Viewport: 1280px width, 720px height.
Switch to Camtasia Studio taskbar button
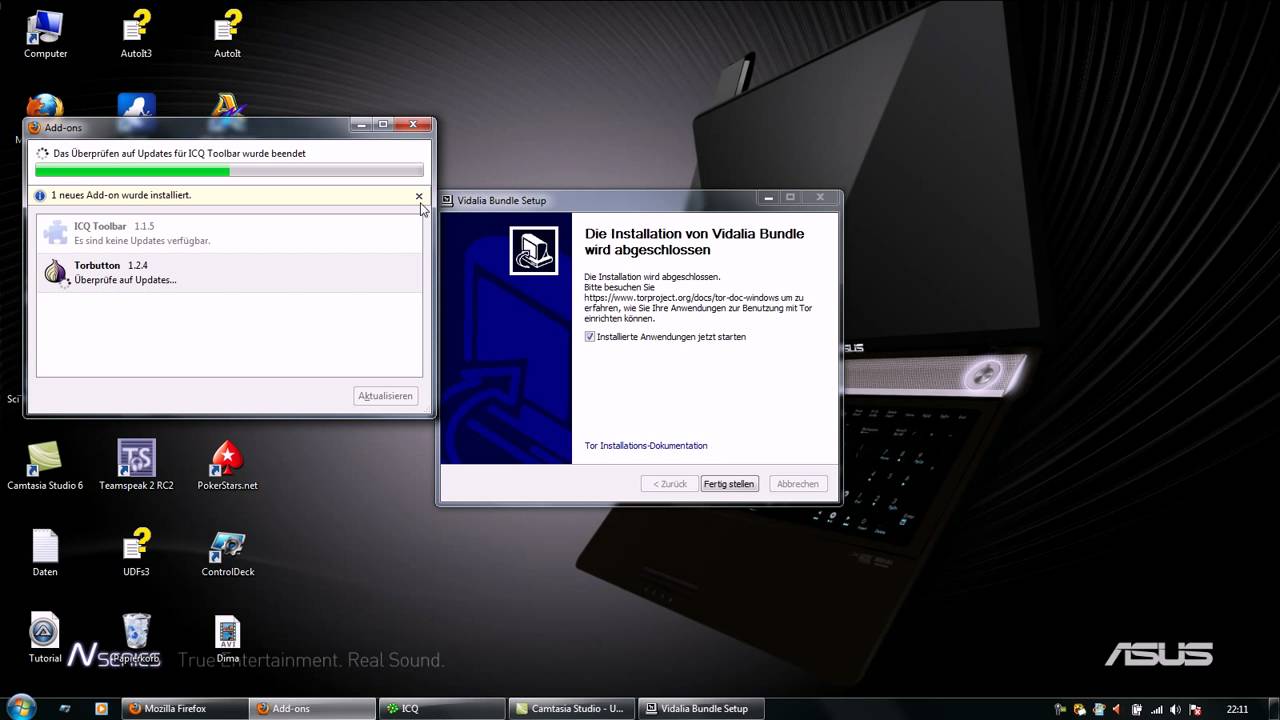click(570, 709)
